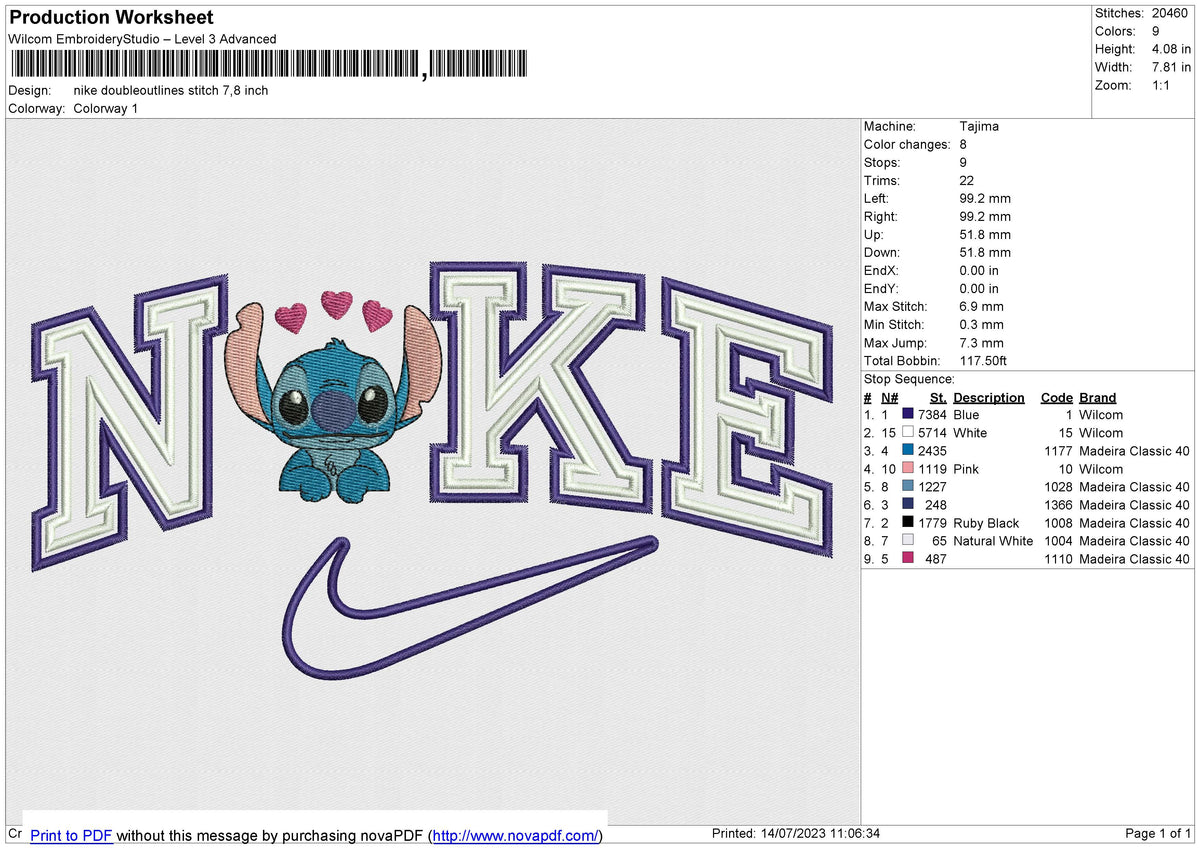Click the EndX value 0.00 in
The height and width of the screenshot is (848, 1200).
coord(979,270)
